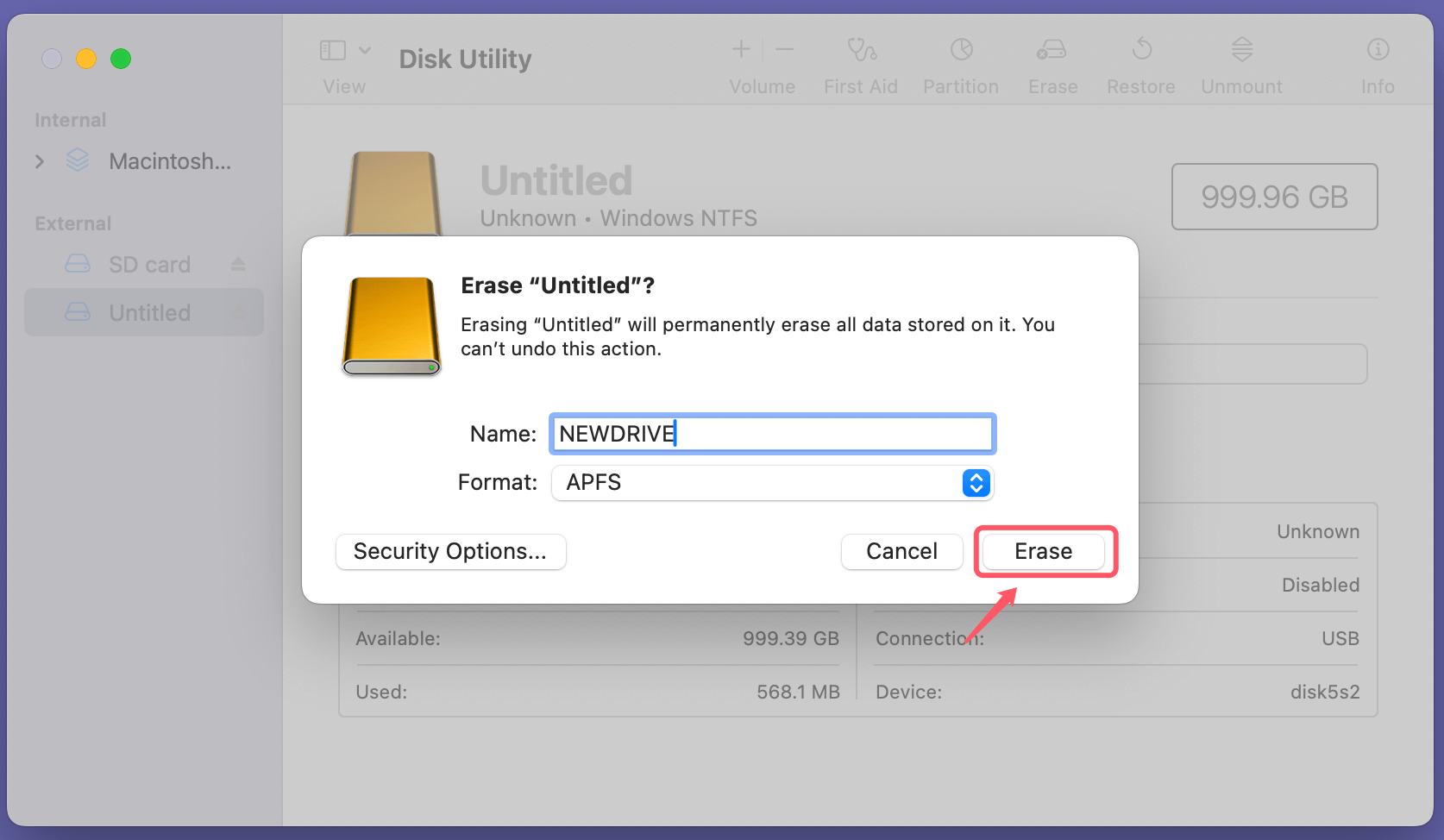The image size is (1444, 840).
Task: Select Untitled drive in sidebar
Action: click(x=148, y=313)
